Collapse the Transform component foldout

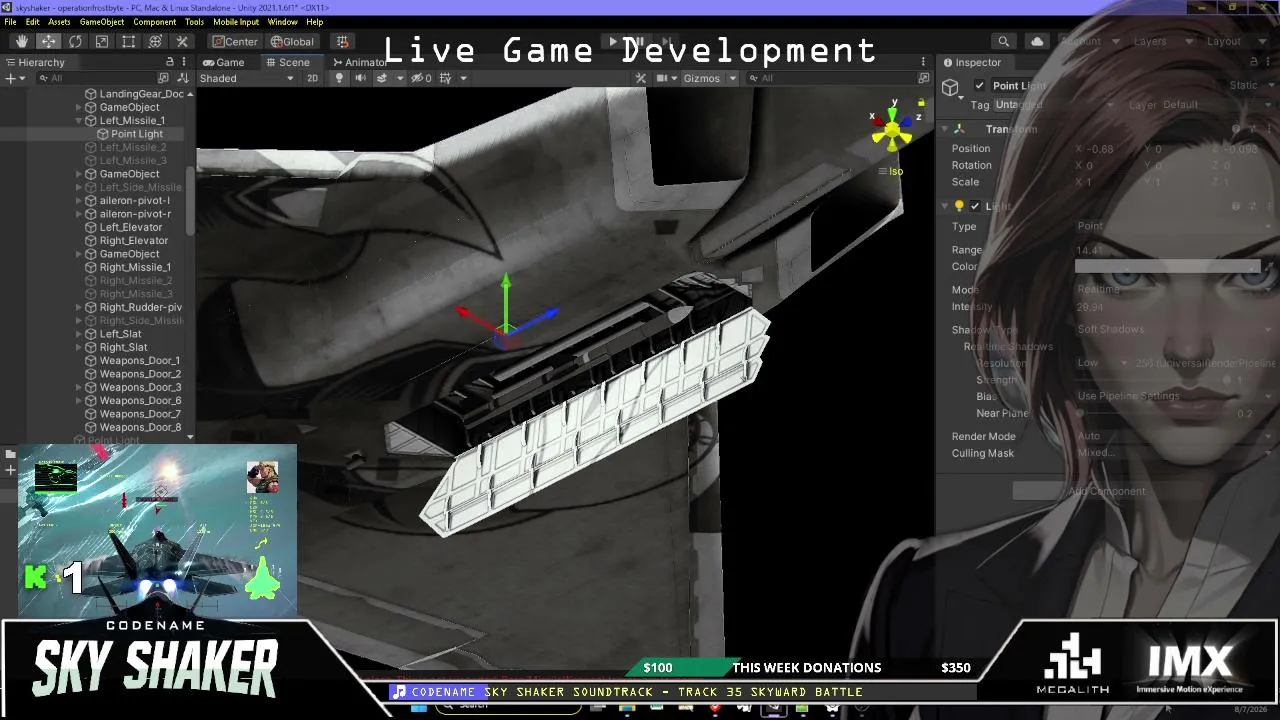pyautogui.click(x=945, y=129)
